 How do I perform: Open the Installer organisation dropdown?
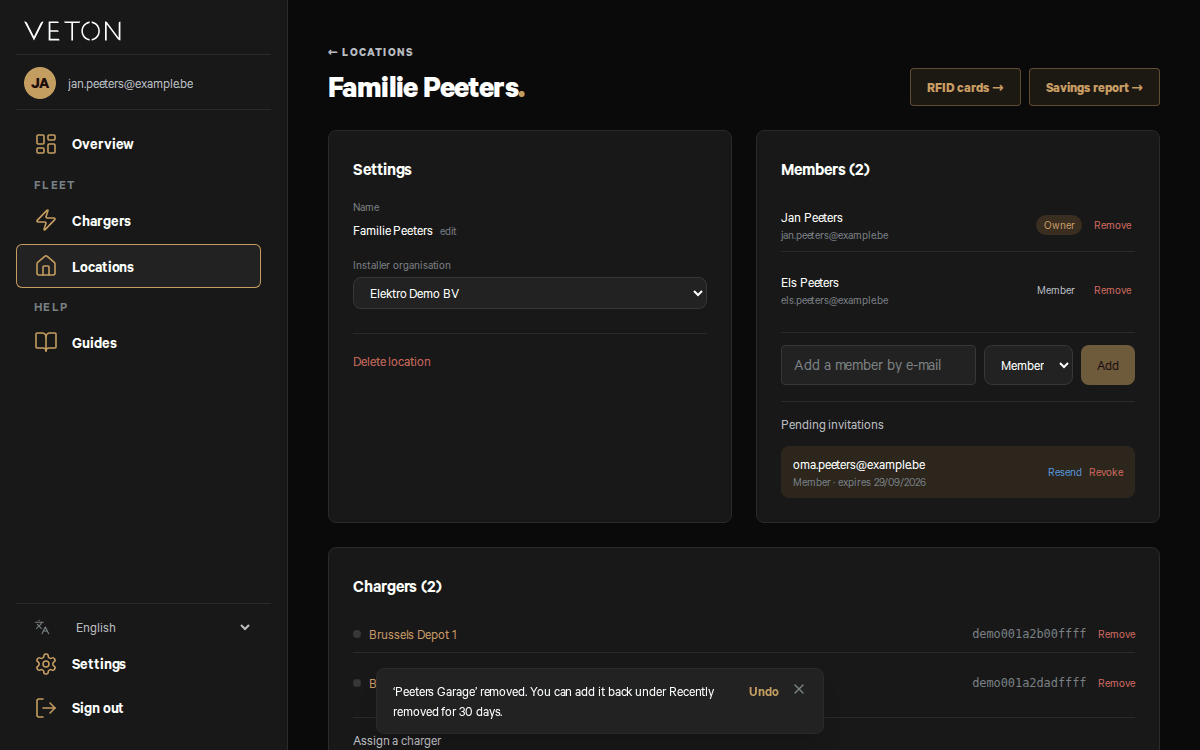point(530,293)
